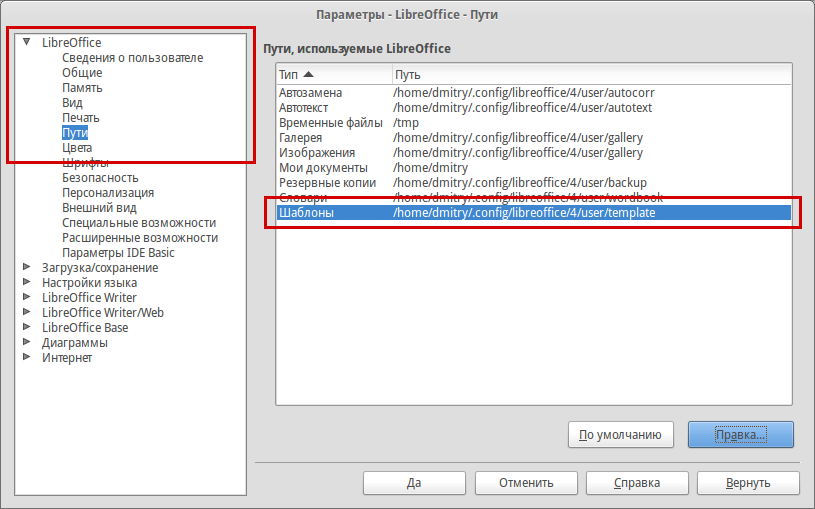Expand the LibreOffice Base node
Viewport: 815px width, 509px height.
coord(27,327)
